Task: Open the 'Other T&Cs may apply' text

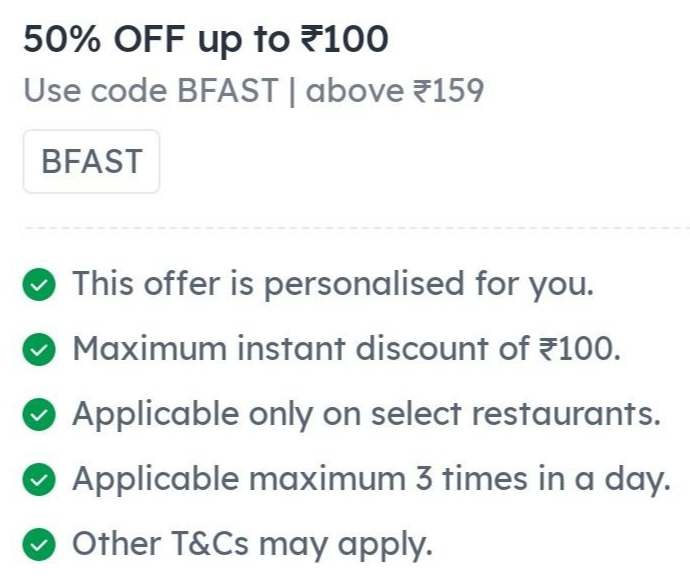Action: coord(253,544)
